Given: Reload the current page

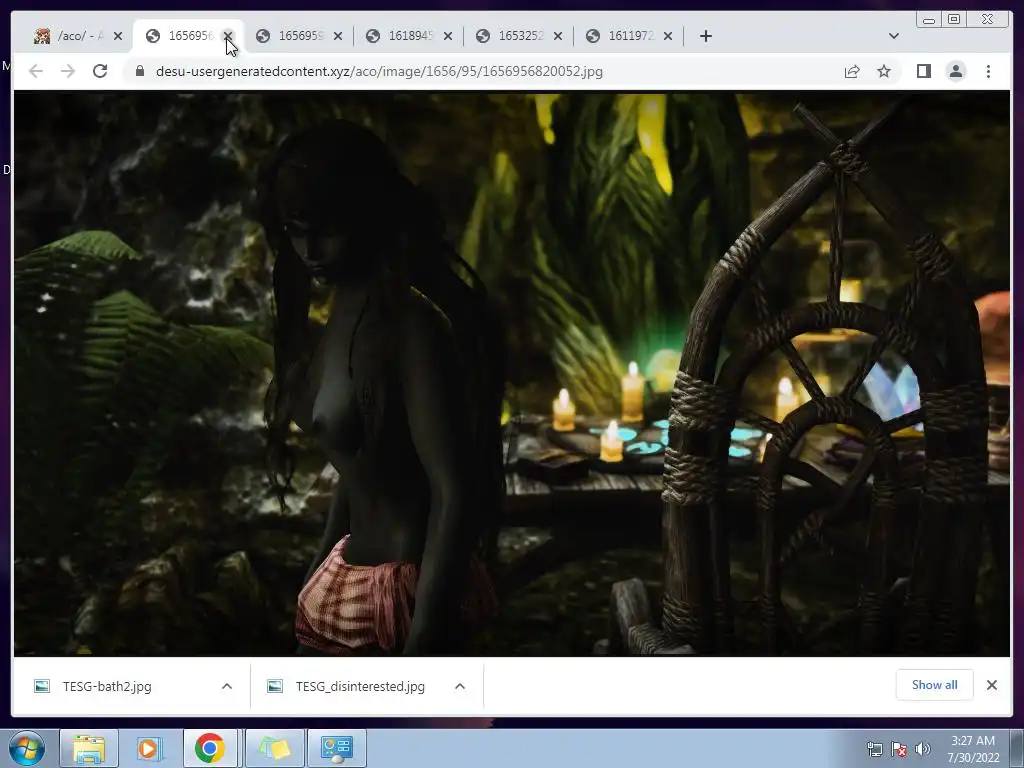Looking at the screenshot, I should coord(100,71).
